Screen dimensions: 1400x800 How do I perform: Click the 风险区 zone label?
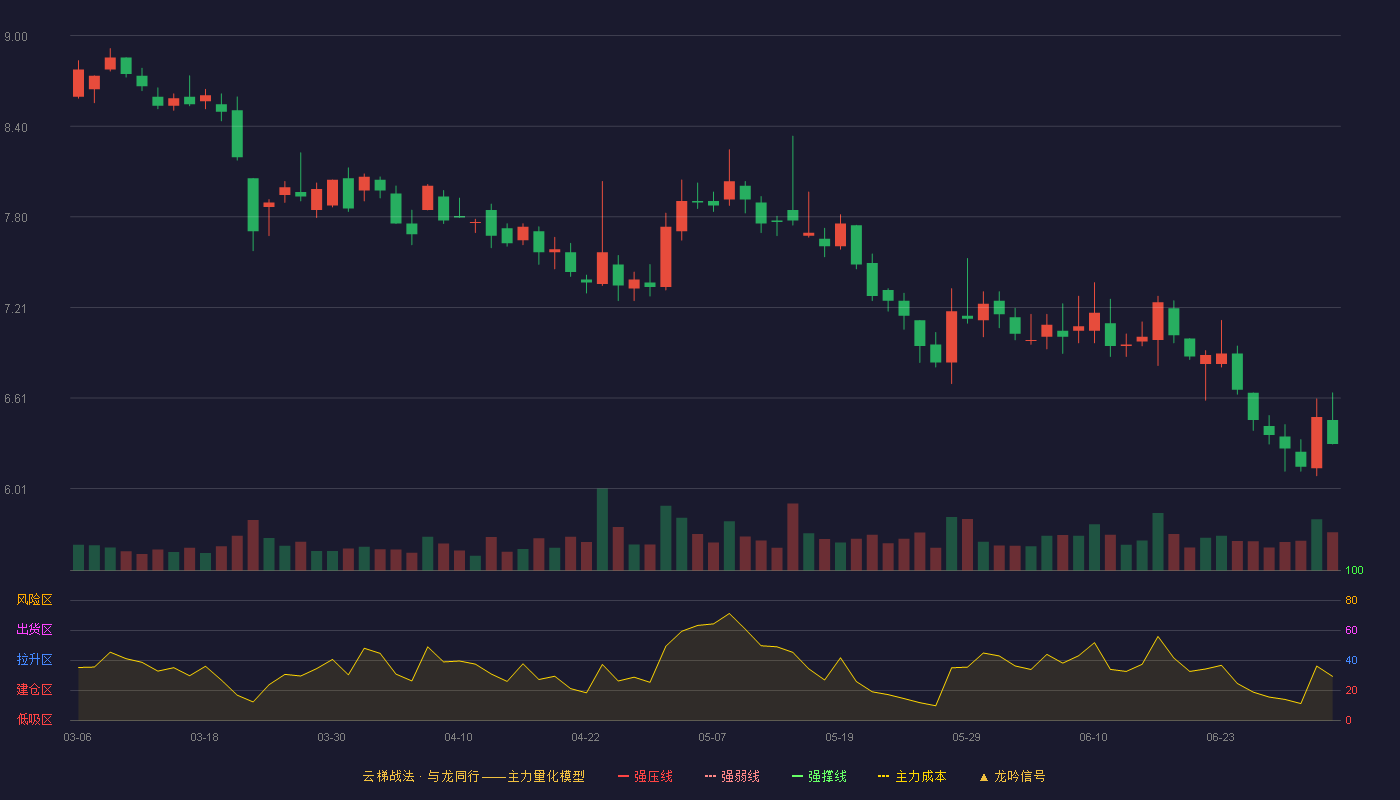[34, 600]
